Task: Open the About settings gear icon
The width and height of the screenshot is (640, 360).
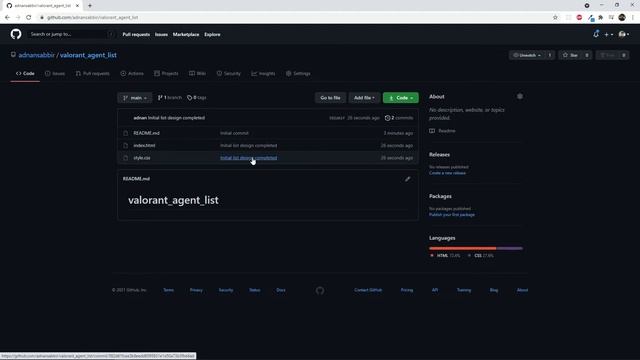Action: click(x=520, y=96)
